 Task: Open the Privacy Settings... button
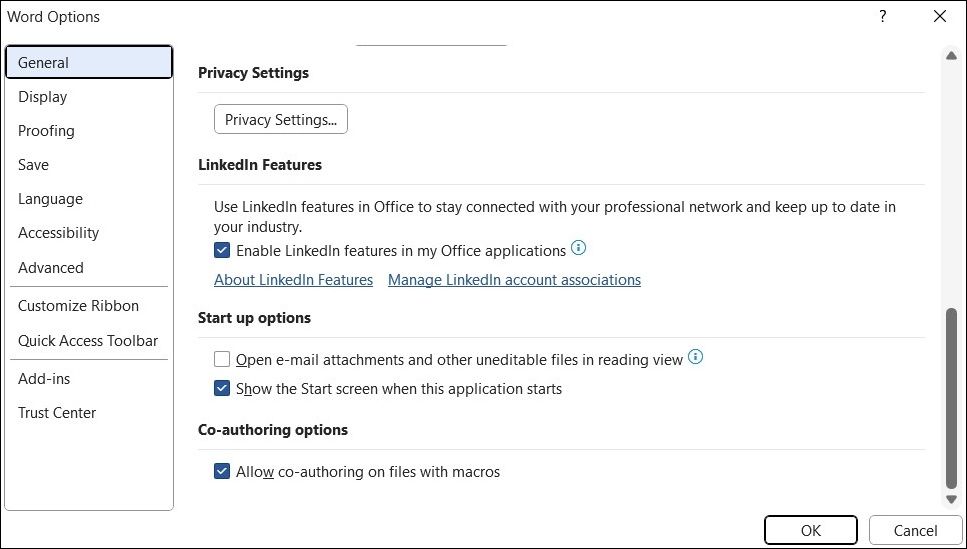coord(281,119)
